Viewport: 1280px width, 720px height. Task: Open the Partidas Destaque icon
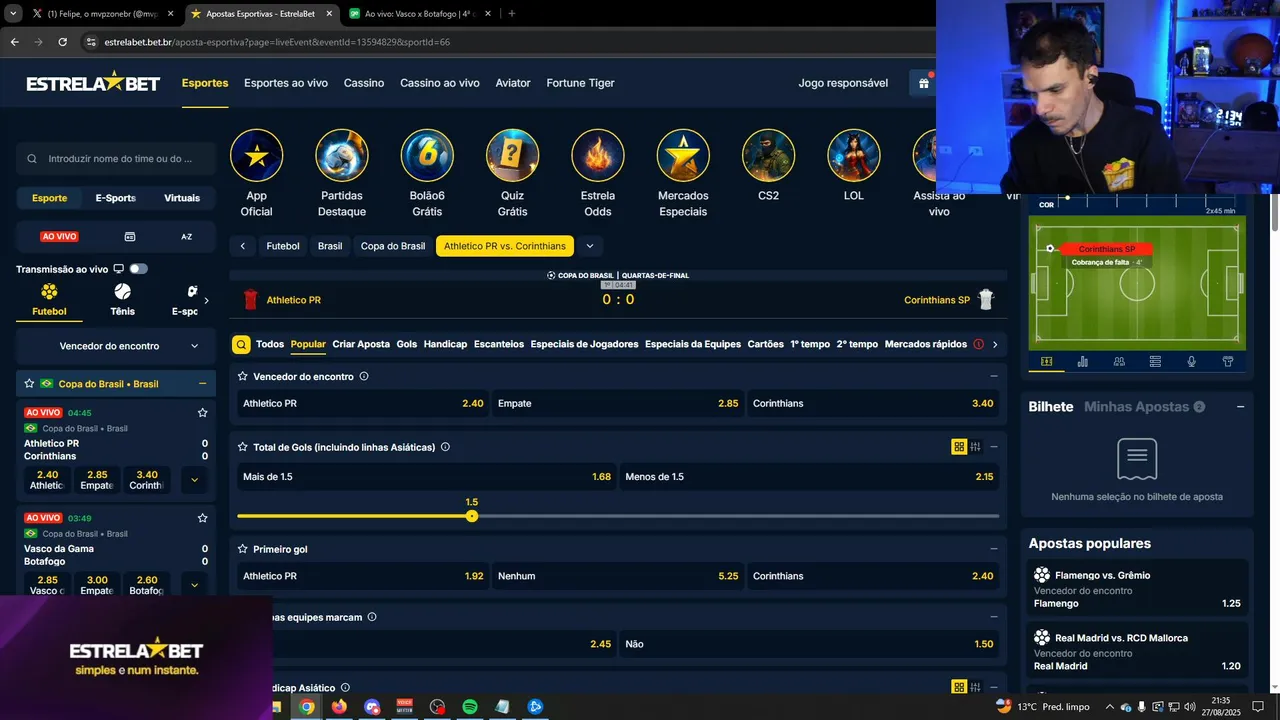click(x=342, y=156)
